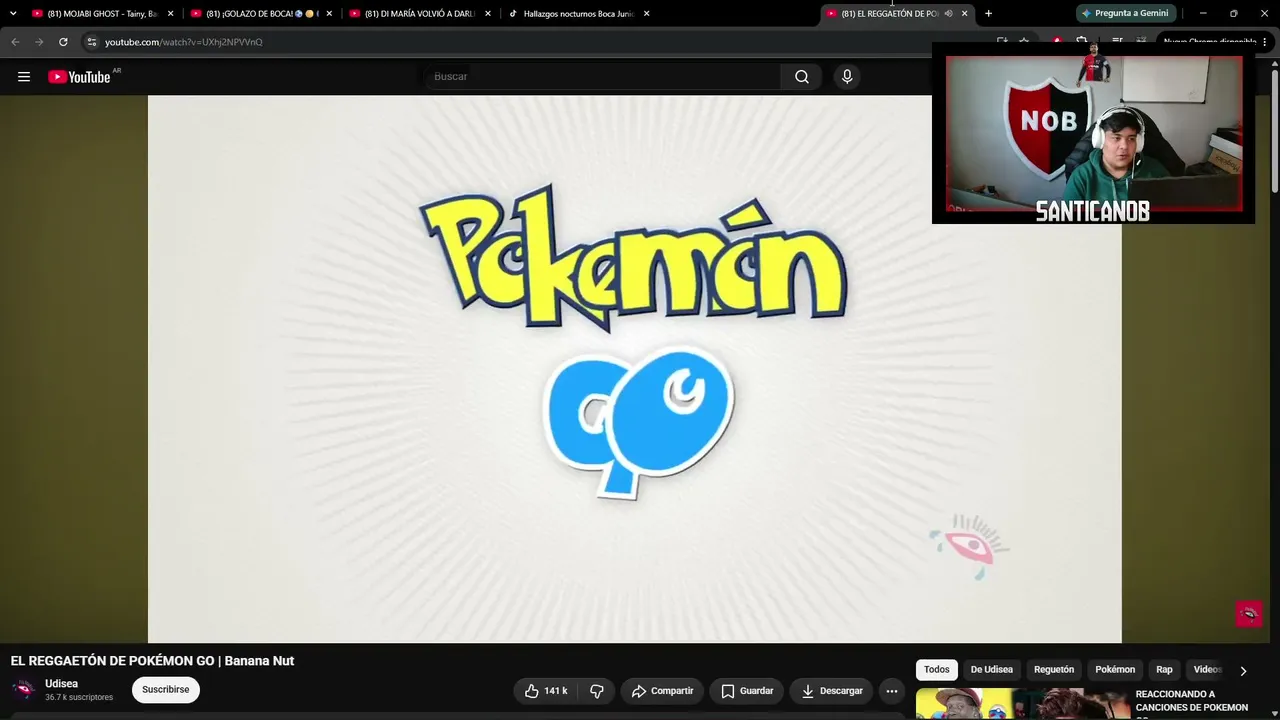This screenshot has width=1280, height=720.
Task: Subscribe with the Suscribirse button
Action: click(x=165, y=690)
